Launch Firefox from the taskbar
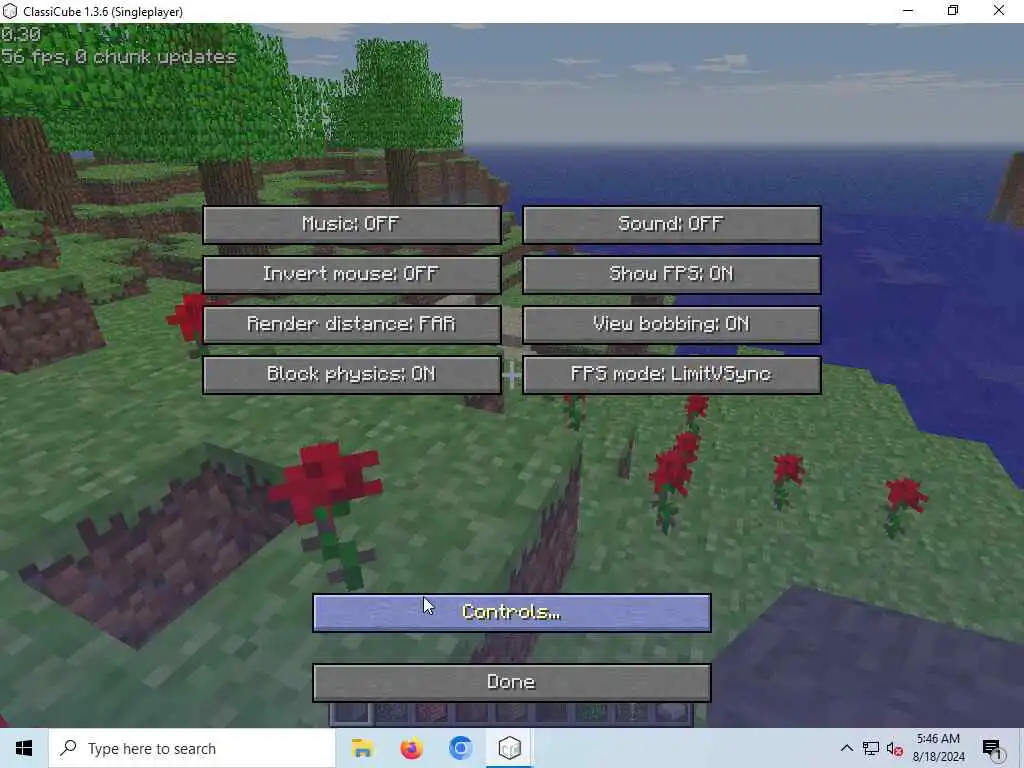This screenshot has width=1024, height=768. point(411,748)
